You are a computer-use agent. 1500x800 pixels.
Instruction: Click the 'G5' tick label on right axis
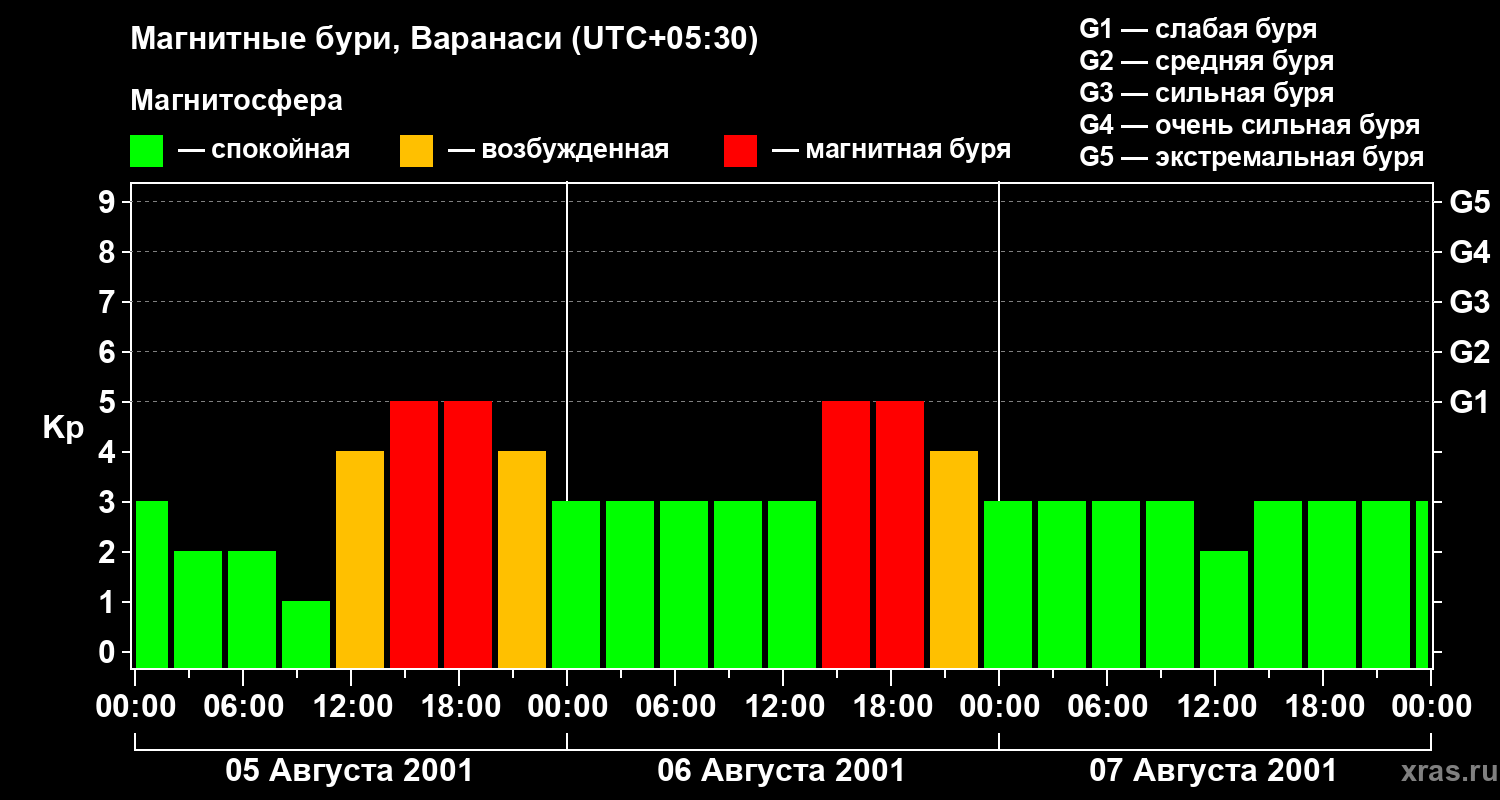(x=1469, y=202)
